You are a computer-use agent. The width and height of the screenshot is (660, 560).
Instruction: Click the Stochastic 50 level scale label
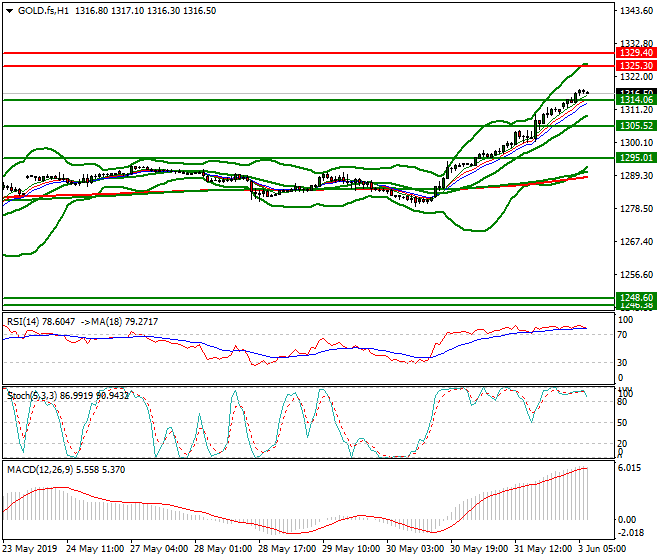(623, 423)
